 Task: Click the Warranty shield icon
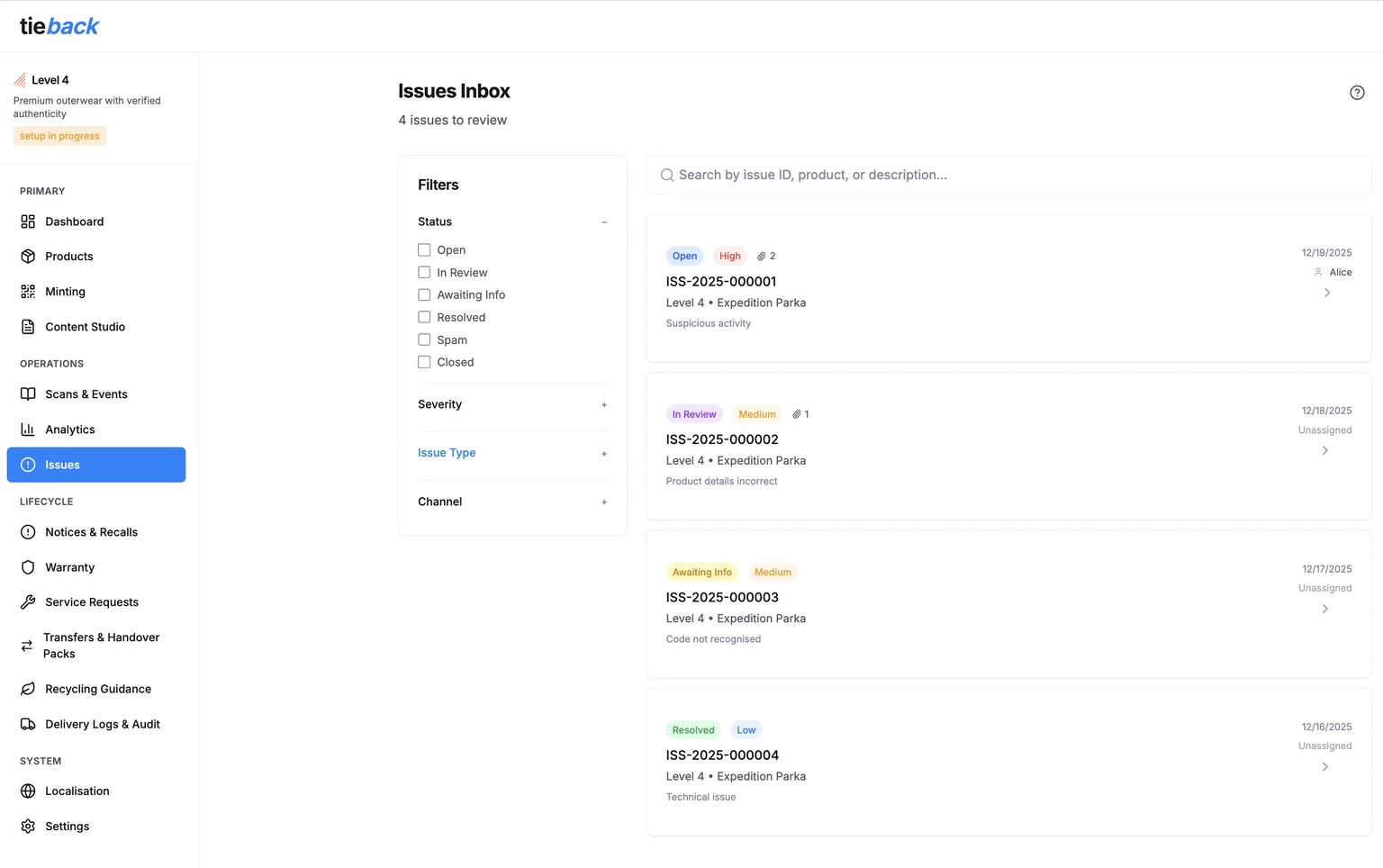click(28, 567)
